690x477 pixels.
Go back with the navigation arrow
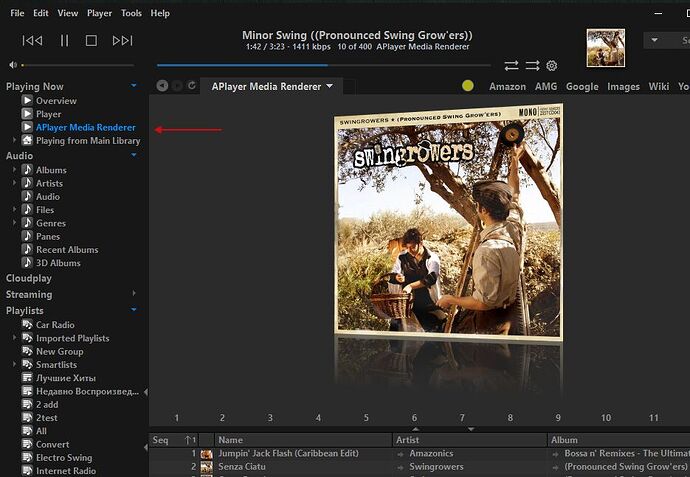pyautogui.click(x=162, y=86)
